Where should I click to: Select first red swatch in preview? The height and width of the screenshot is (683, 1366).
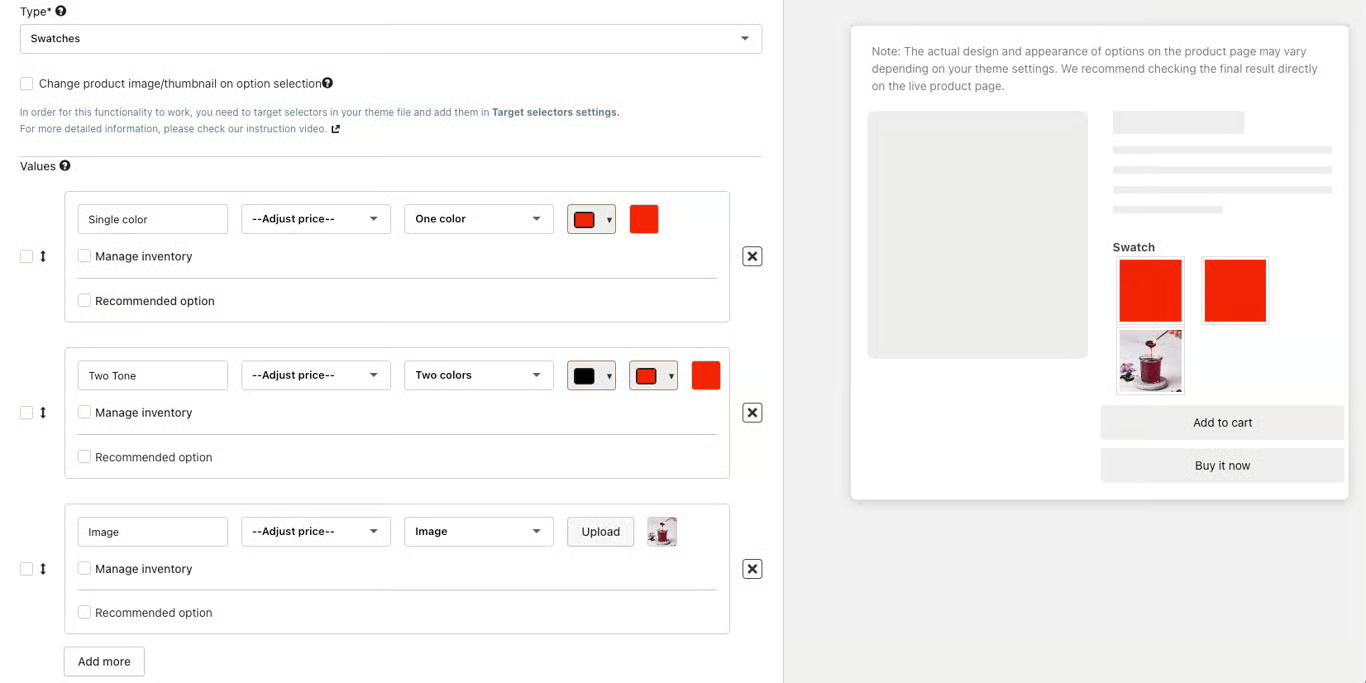click(x=1150, y=291)
